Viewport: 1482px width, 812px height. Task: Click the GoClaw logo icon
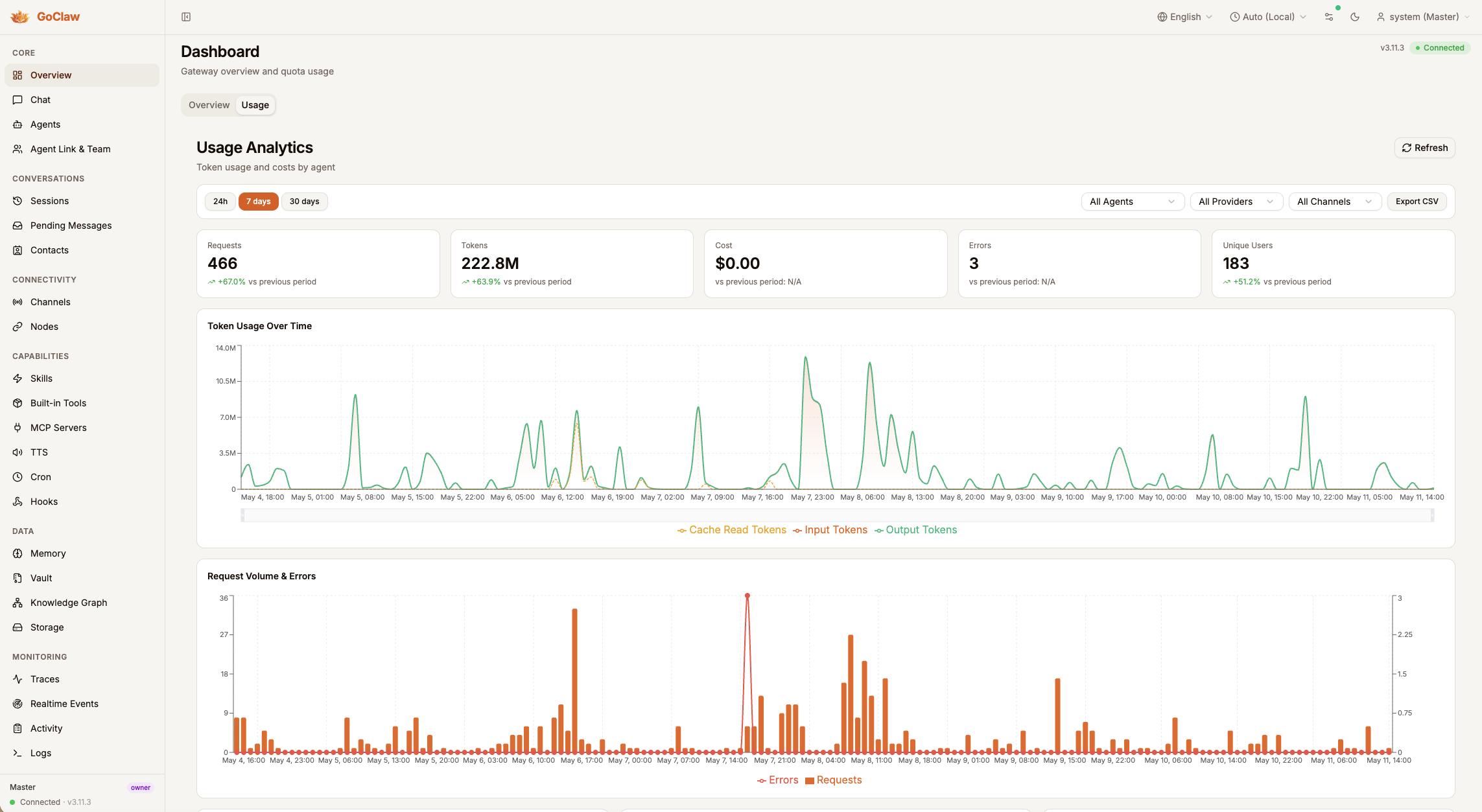point(20,17)
